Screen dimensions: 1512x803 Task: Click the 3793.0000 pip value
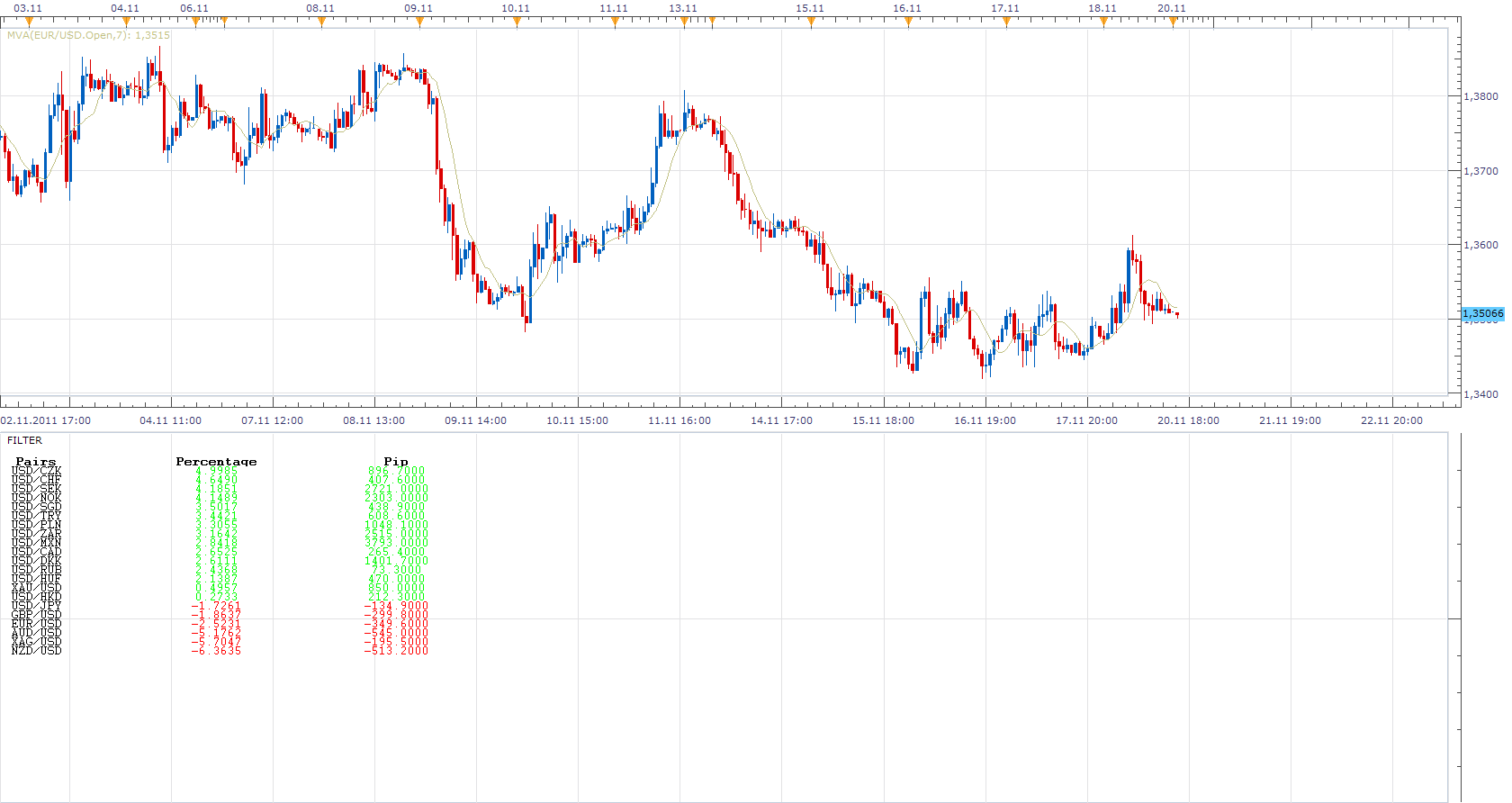pos(396,543)
